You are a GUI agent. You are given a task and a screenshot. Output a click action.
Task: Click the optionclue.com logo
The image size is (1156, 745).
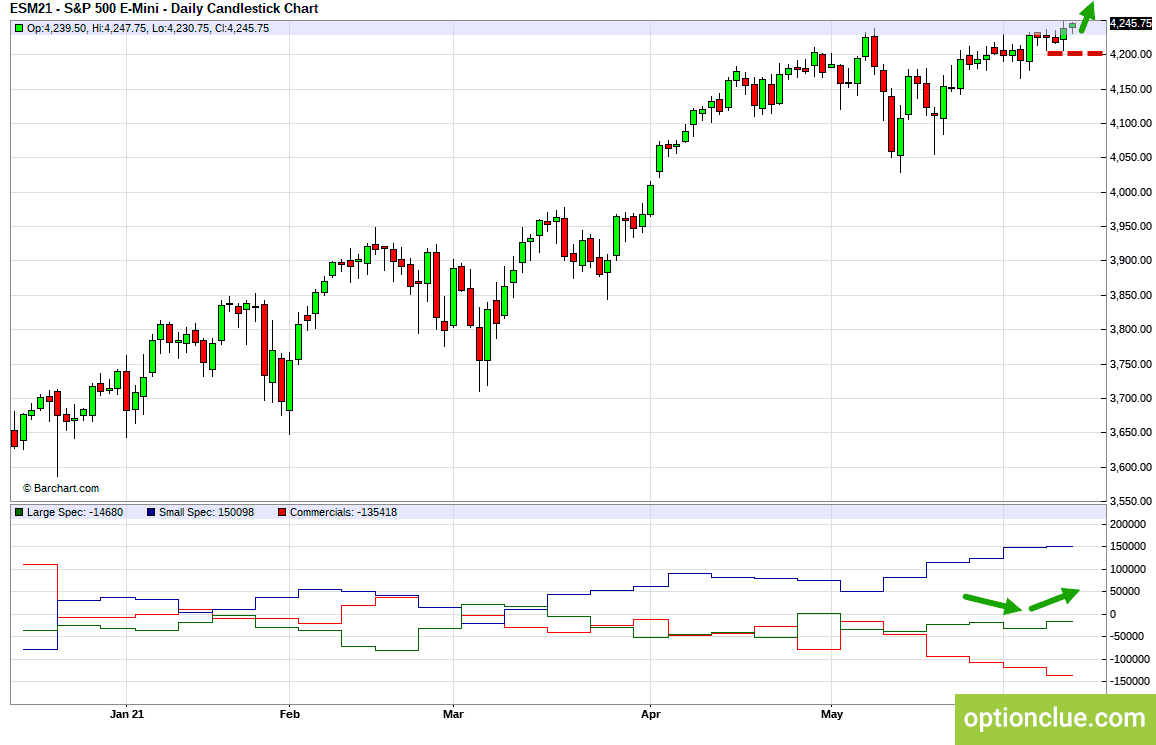pyautogui.click(x=1055, y=718)
